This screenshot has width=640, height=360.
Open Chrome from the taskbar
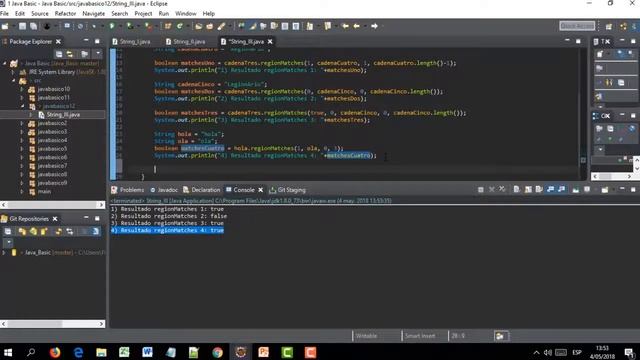click(217, 352)
